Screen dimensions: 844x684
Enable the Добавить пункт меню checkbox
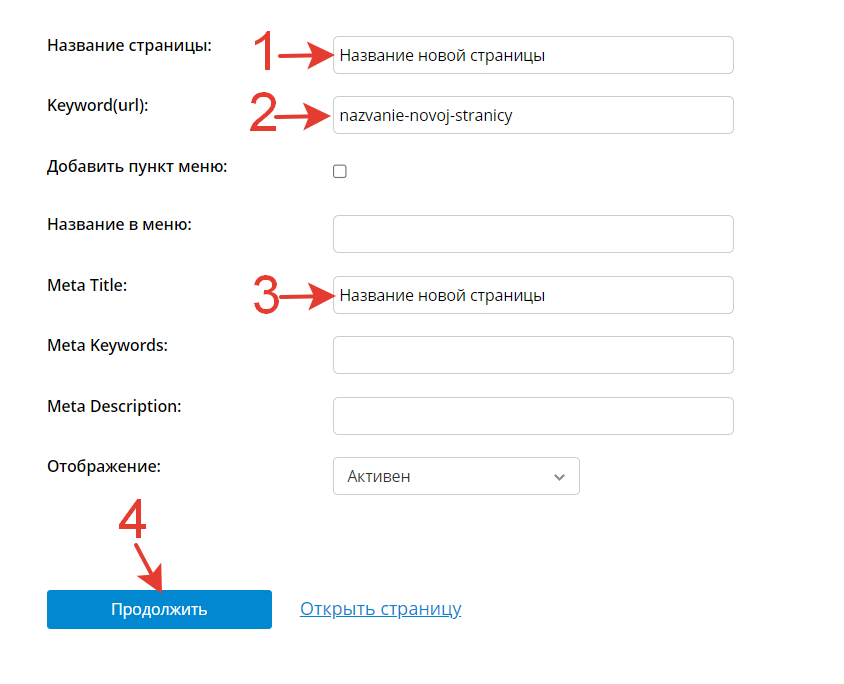tap(340, 171)
